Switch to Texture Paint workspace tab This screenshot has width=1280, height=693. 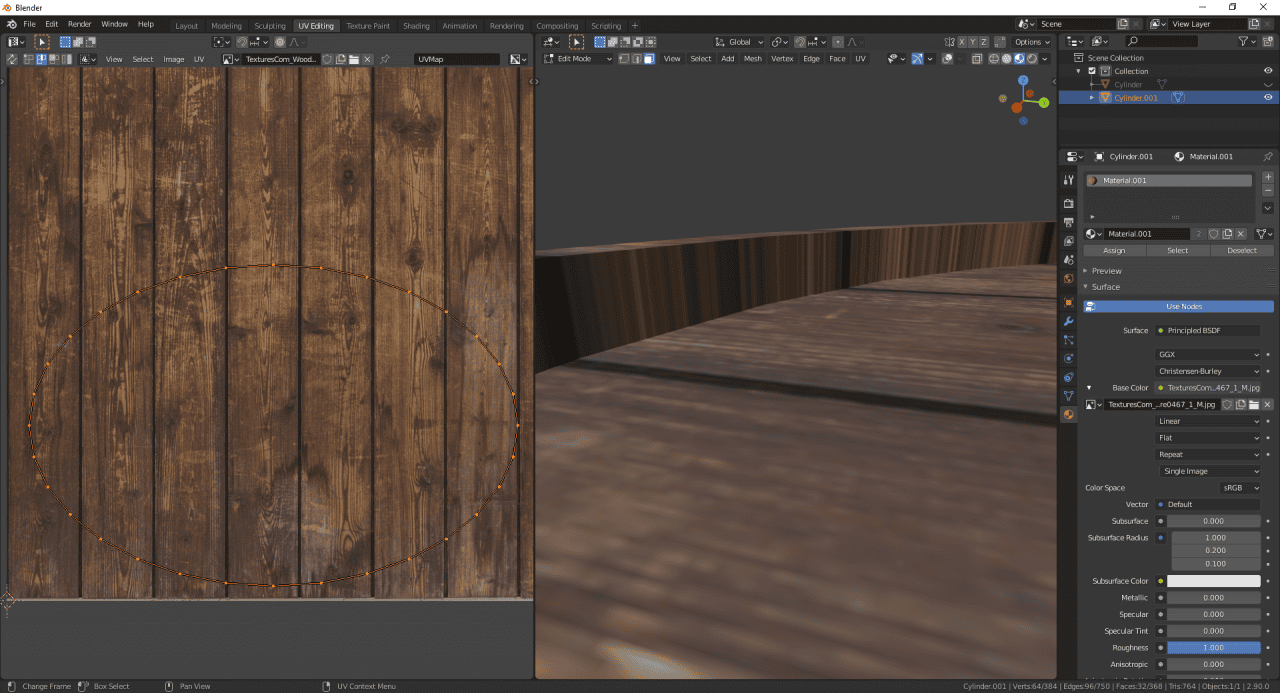(x=368, y=26)
